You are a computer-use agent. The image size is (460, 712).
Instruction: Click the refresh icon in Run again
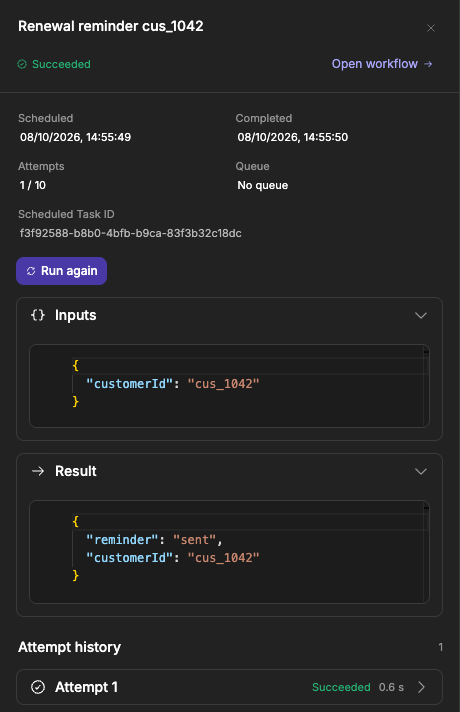pos(31,271)
